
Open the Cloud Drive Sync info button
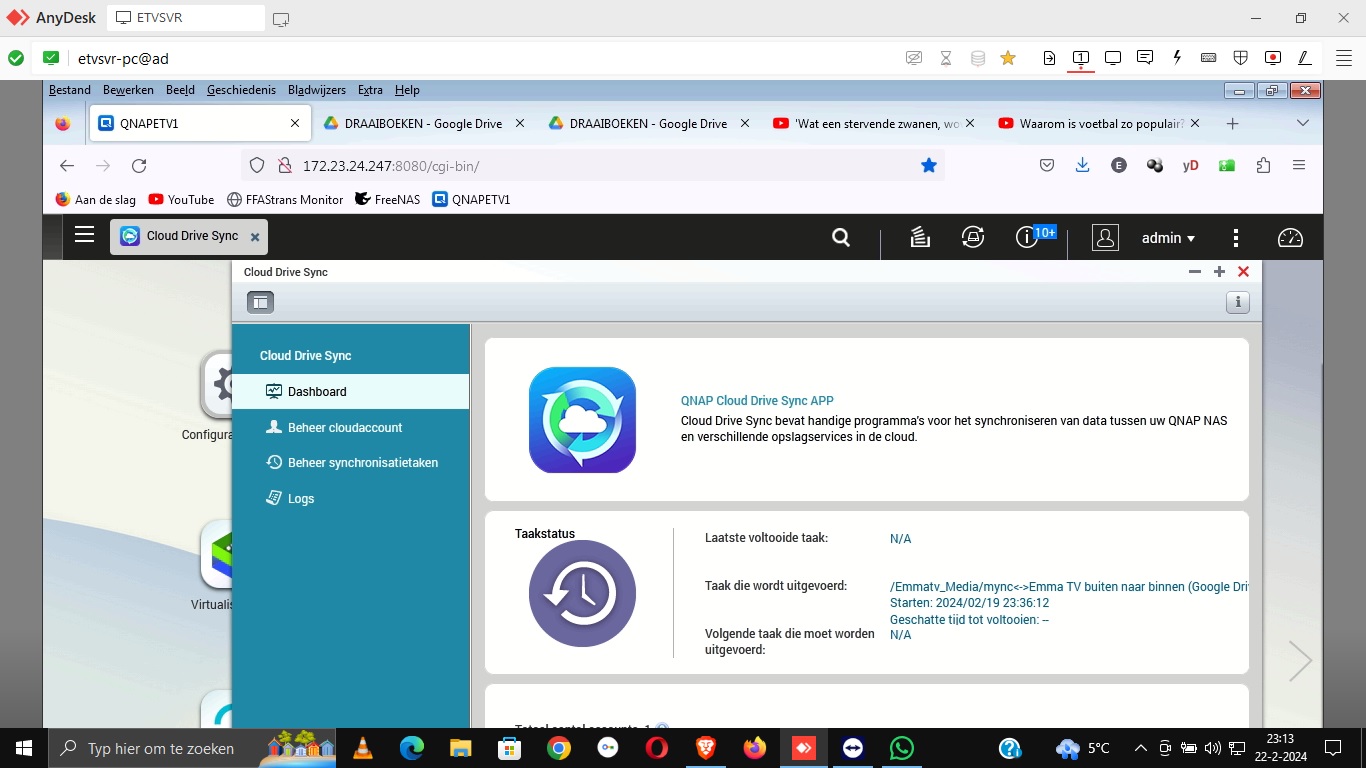[1238, 302]
